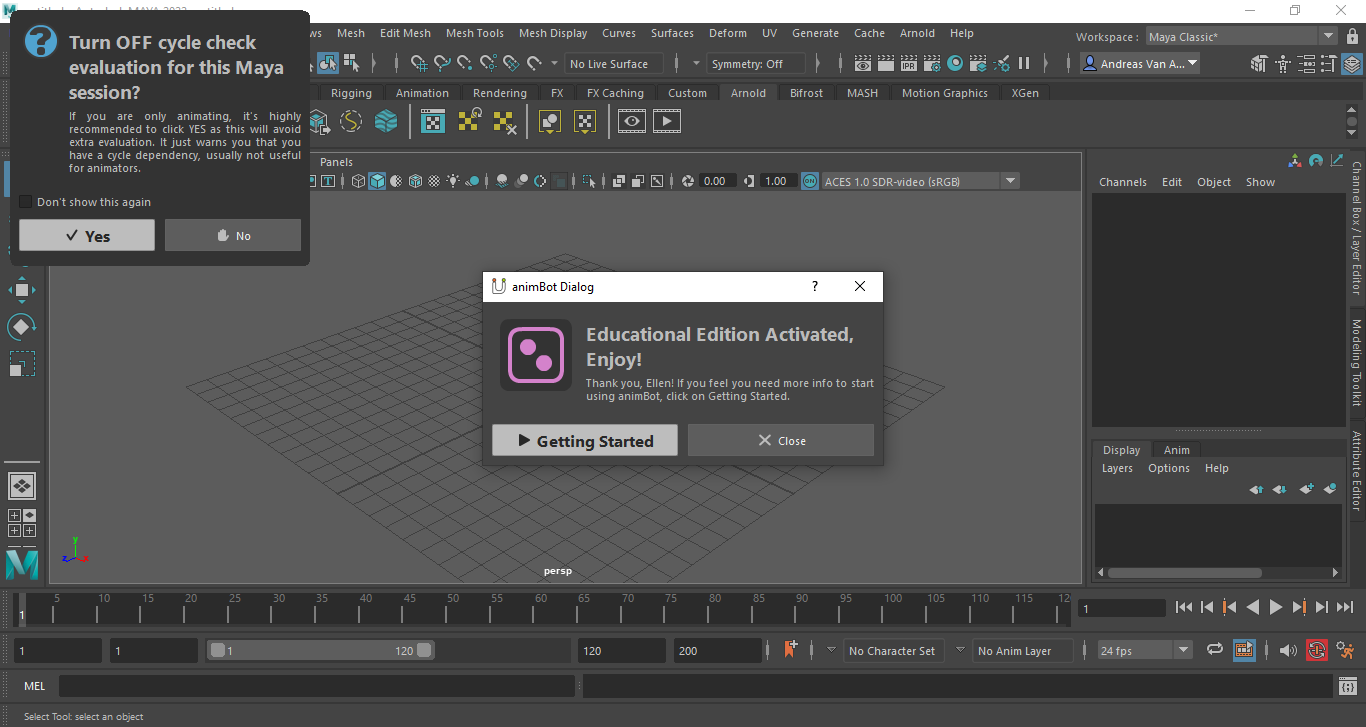
Task: Open the Mesh Tools menu
Action: [475, 33]
